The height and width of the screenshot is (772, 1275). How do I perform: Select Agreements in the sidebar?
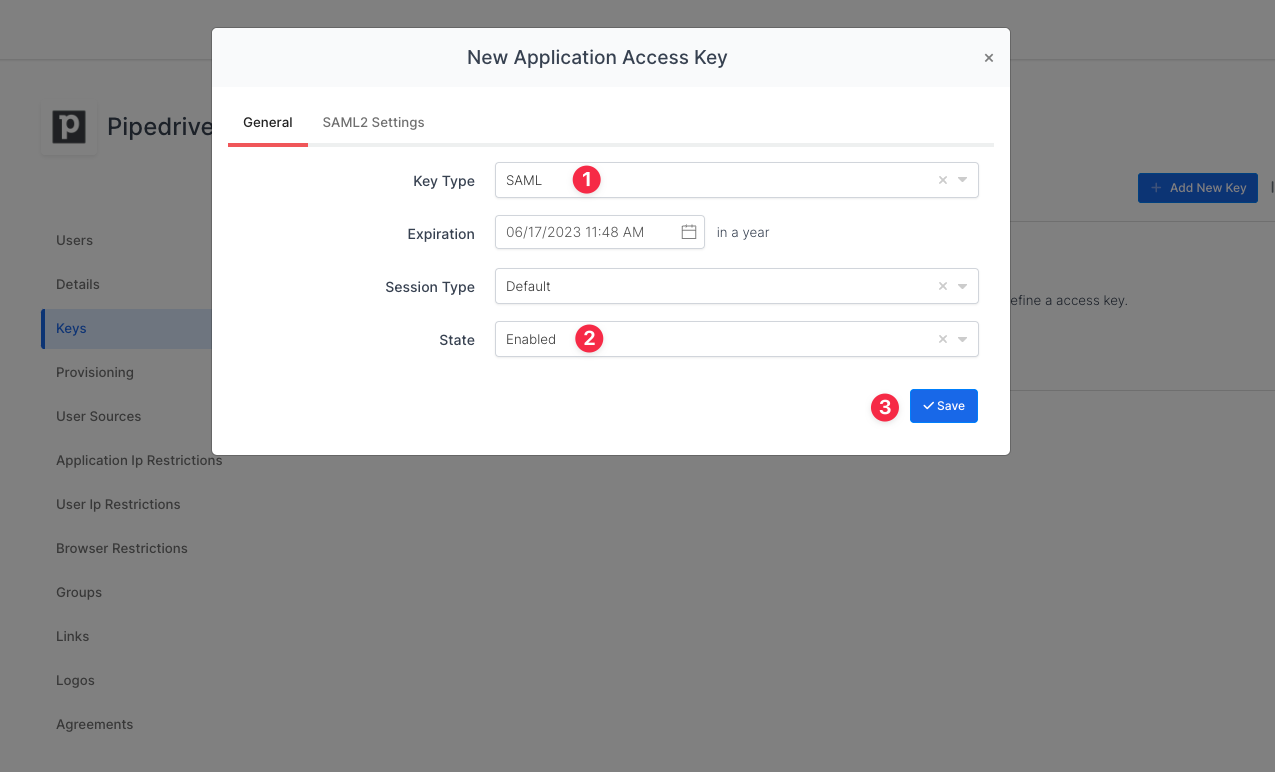coord(94,725)
